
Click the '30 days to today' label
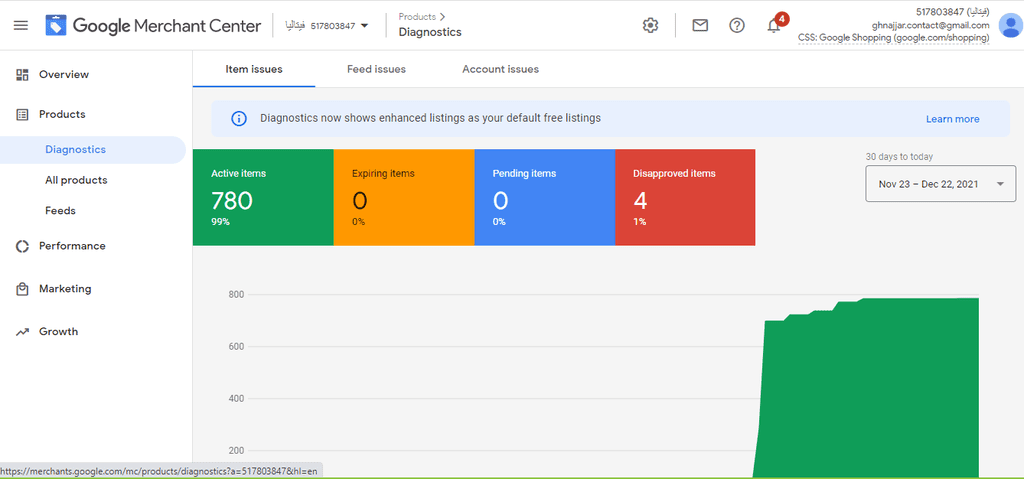(899, 157)
